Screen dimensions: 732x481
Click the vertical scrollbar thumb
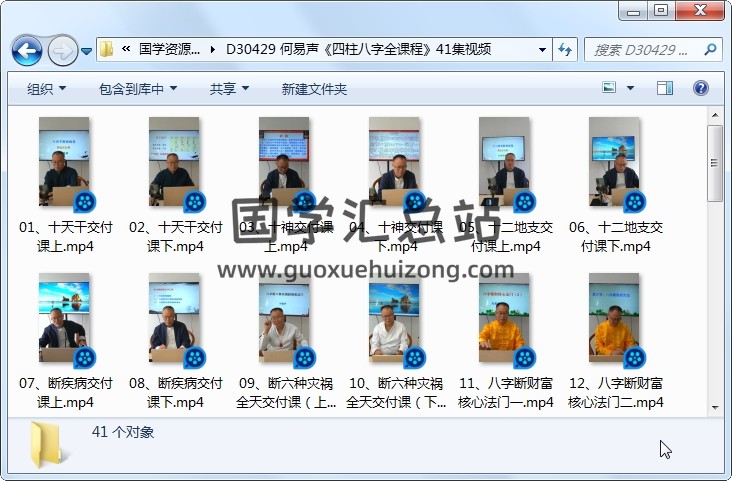click(715, 163)
